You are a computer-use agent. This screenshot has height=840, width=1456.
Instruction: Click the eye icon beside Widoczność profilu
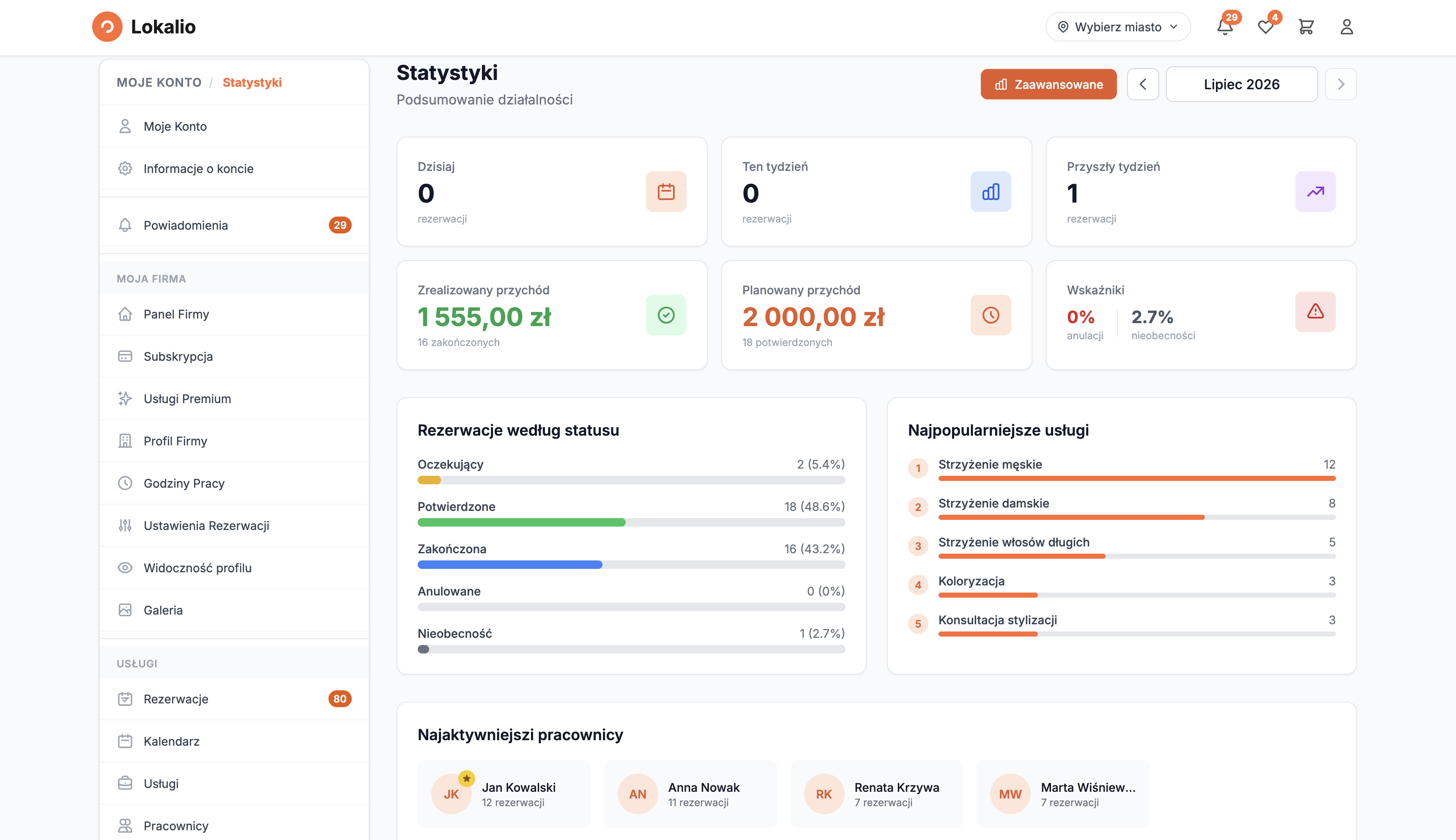pos(125,568)
